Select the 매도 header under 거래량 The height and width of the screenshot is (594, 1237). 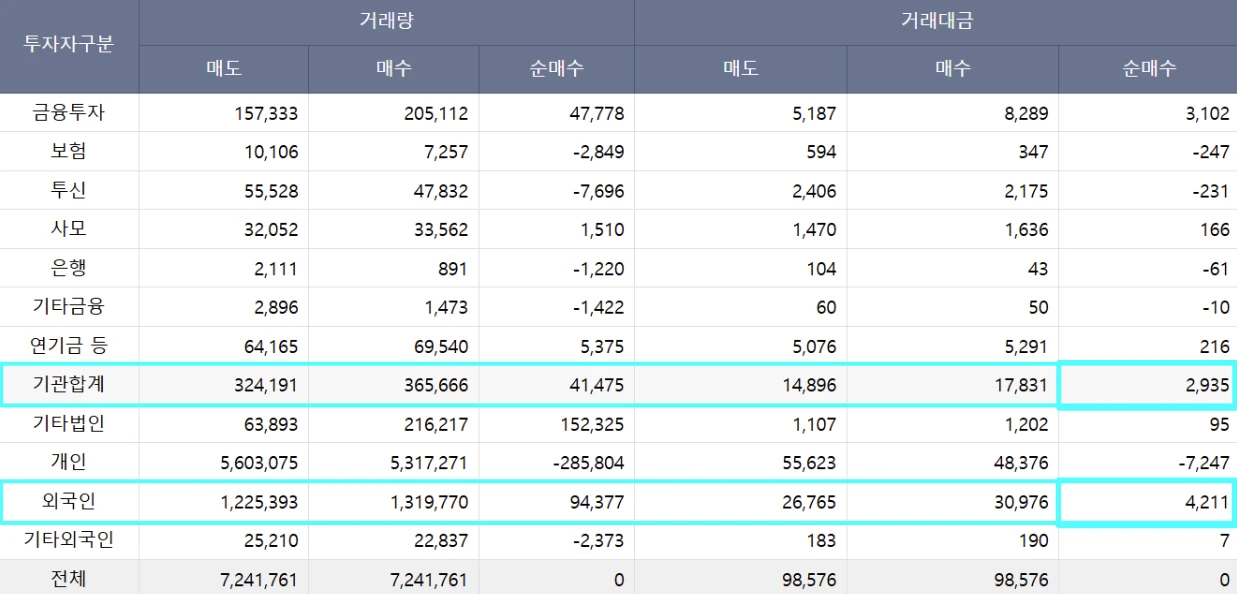(x=223, y=69)
